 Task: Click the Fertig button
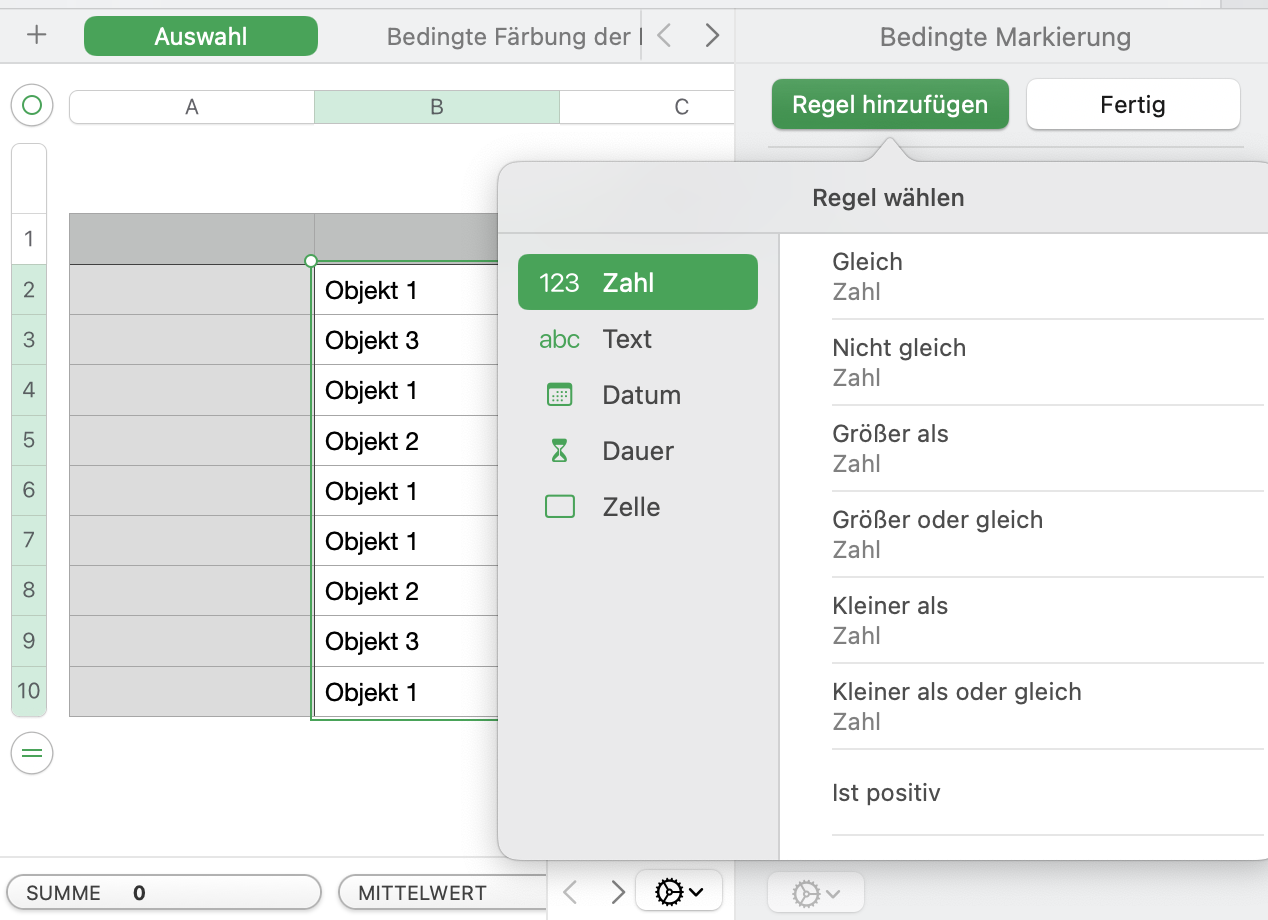1133,105
